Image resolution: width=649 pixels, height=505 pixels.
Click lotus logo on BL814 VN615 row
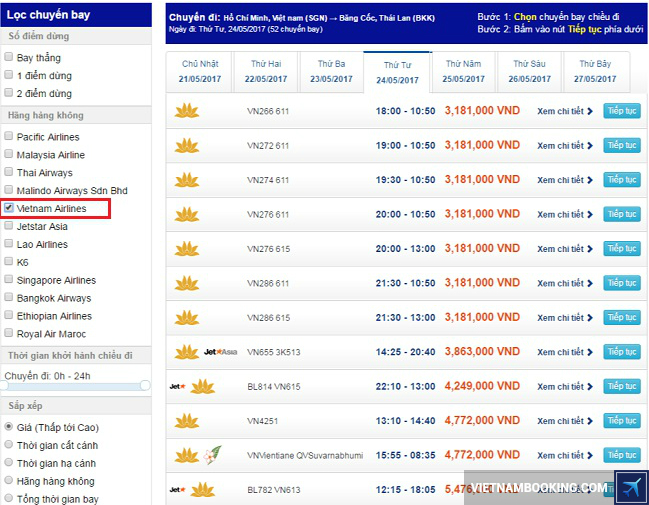(x=203, y=386)
